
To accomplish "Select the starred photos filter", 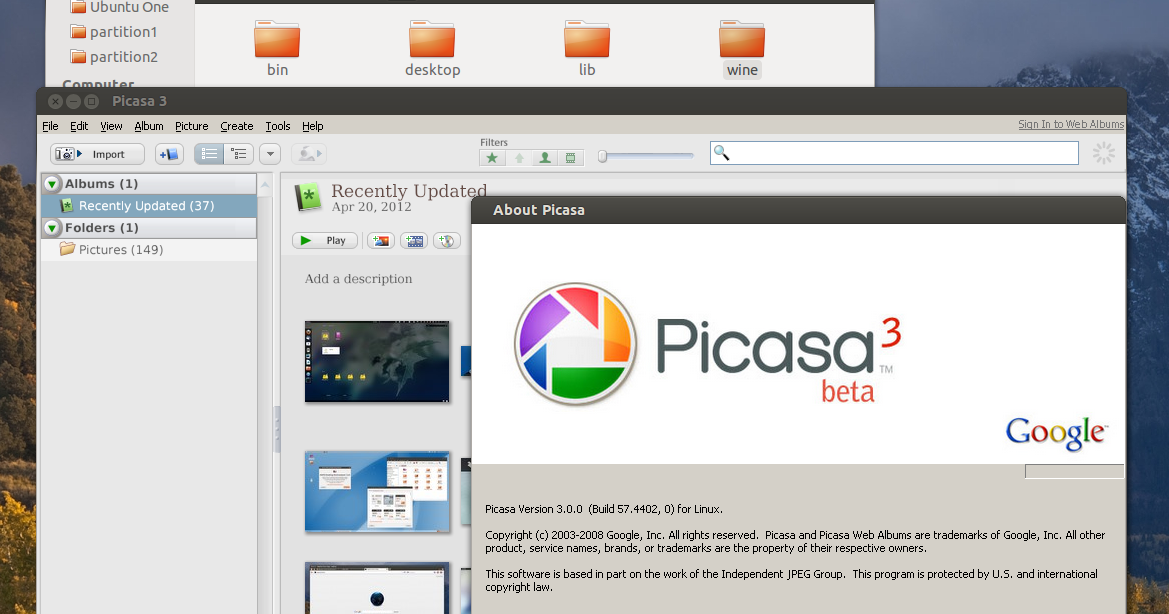I will (492, 157).
